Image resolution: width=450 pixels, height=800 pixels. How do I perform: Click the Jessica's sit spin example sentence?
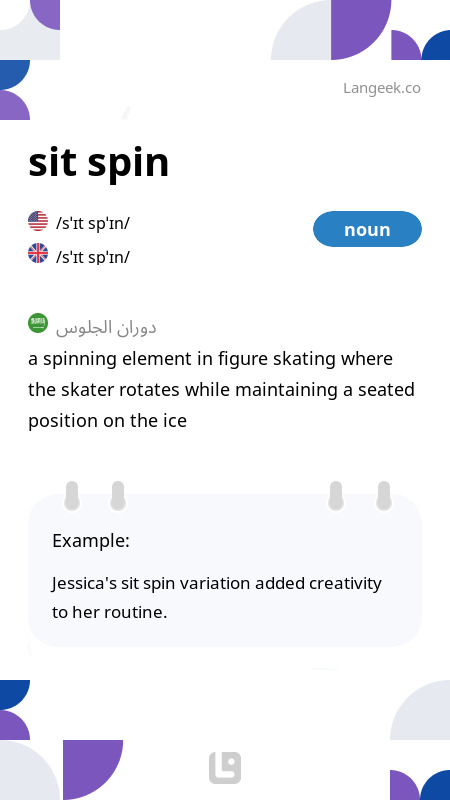[217, 597]
